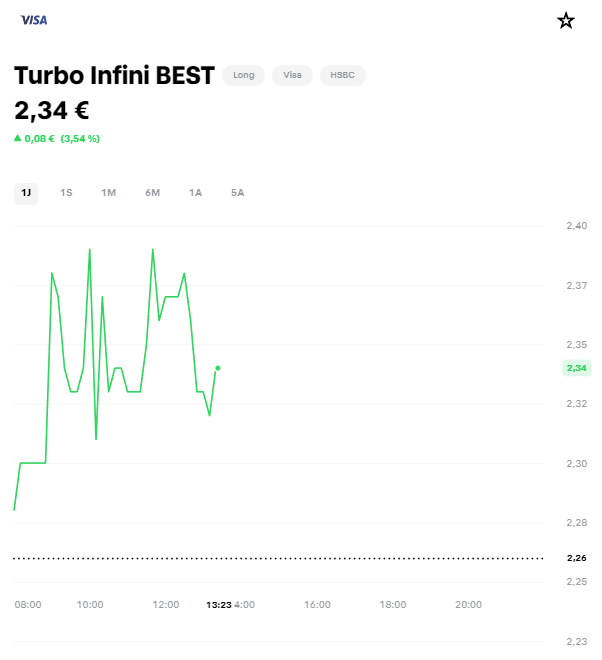Click the green 2,34 price axis label
The height and width of the screenshot is (660, 602).
pos(576,368)
